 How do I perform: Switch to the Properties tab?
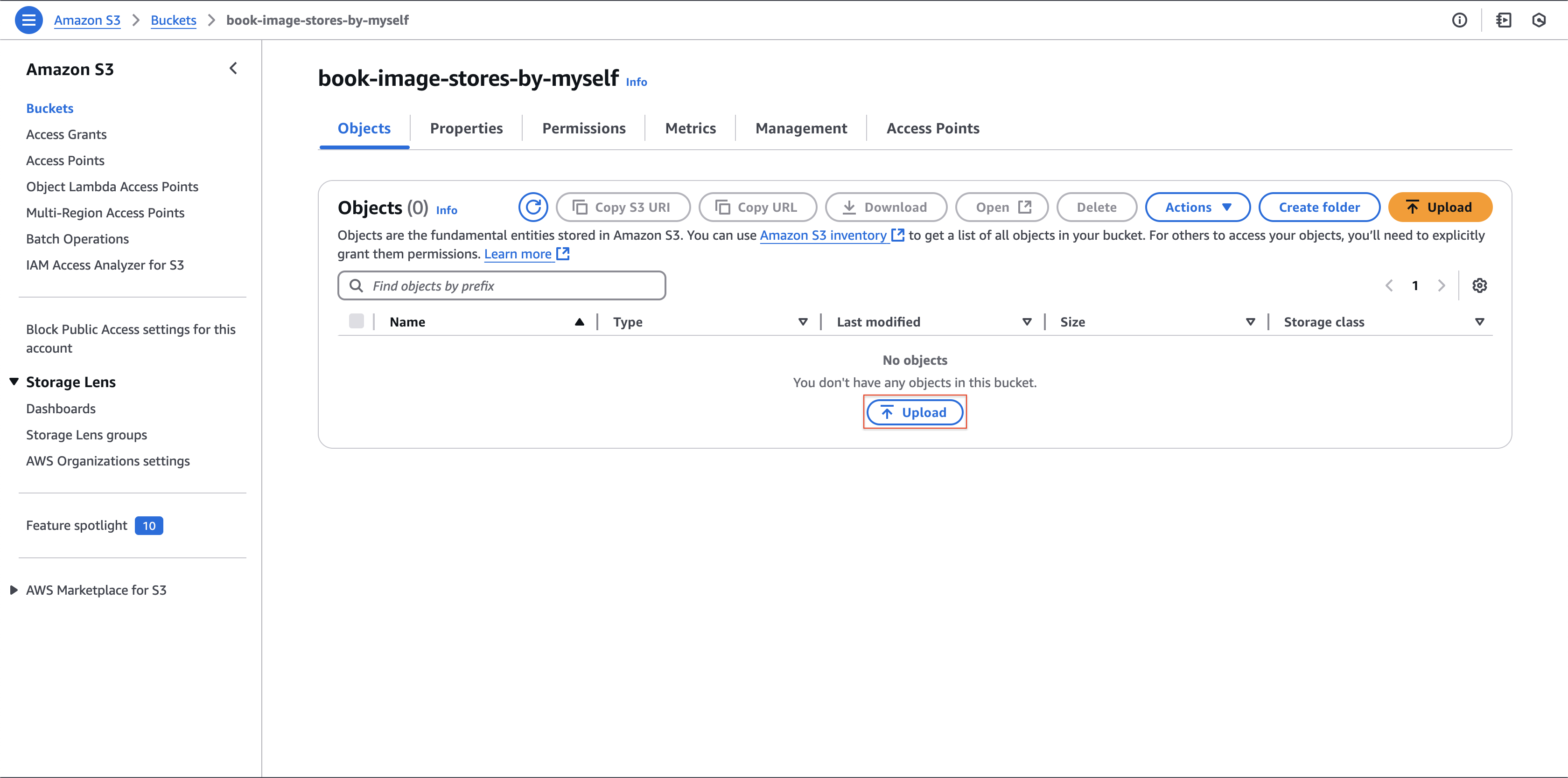click(x=466, y=128)
